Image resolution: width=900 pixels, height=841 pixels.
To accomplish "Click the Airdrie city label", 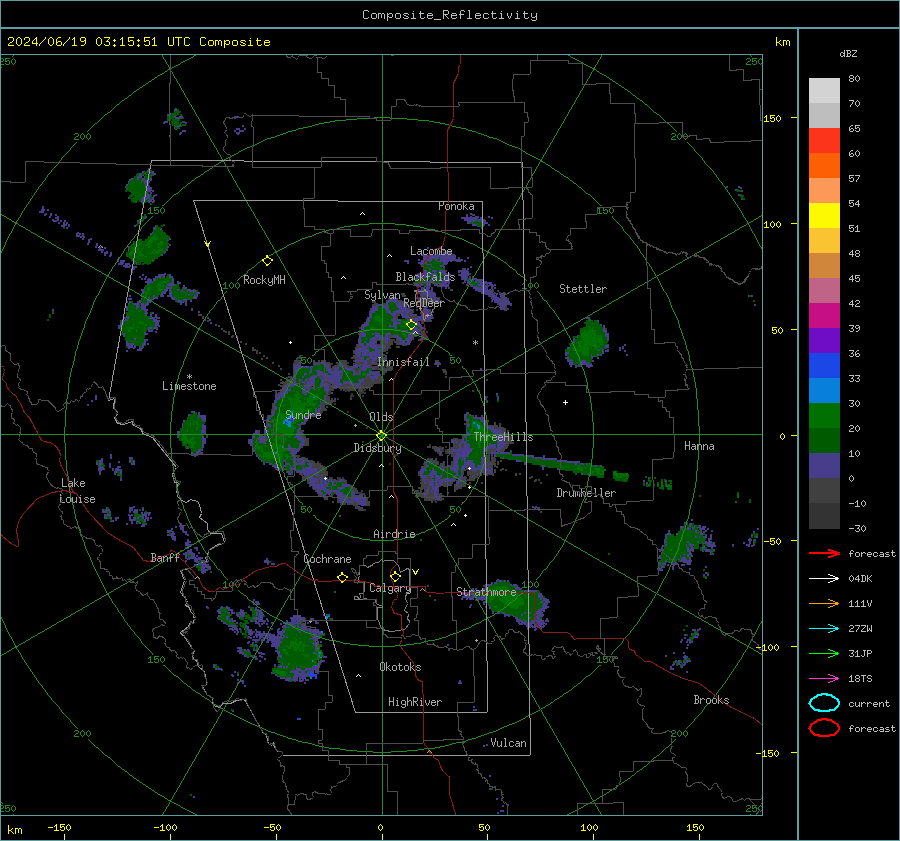I will 394,534.
